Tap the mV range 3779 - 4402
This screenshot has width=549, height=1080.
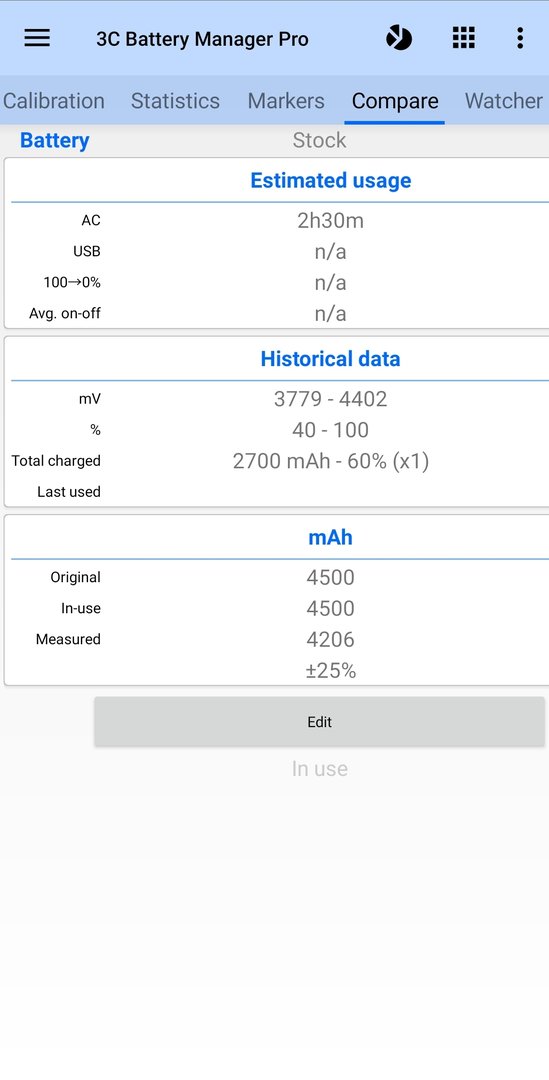pyautogui.click(x=331, y=399)
